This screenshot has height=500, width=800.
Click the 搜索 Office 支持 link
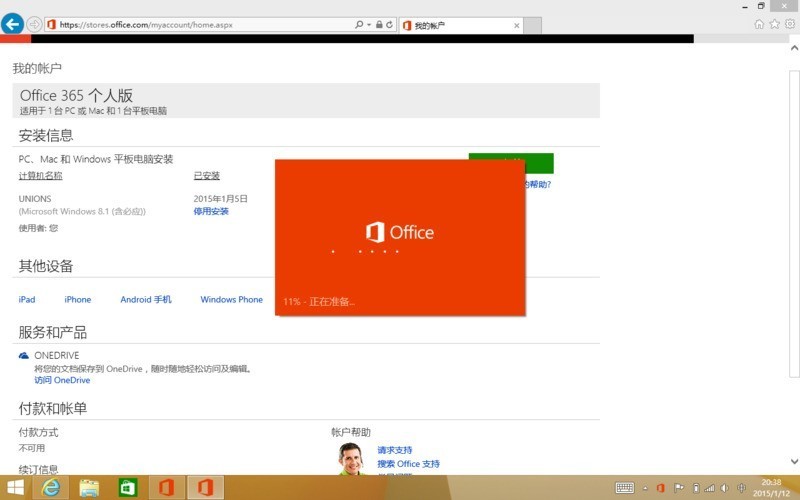tap(408, 464)
